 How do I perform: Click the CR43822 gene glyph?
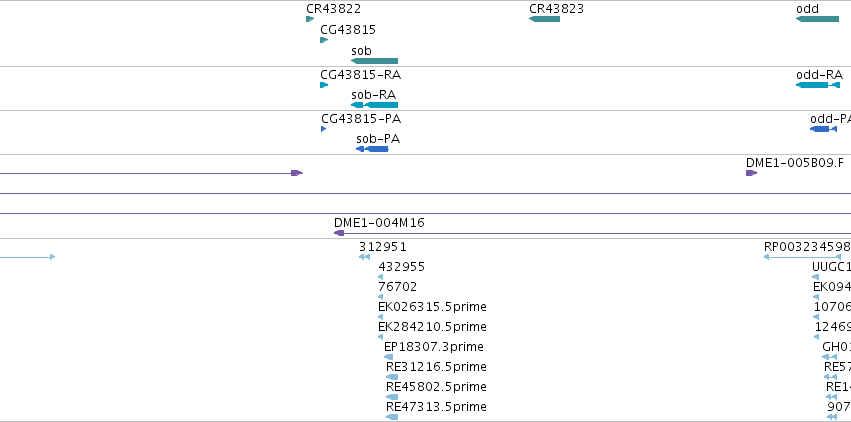(310, 19)
